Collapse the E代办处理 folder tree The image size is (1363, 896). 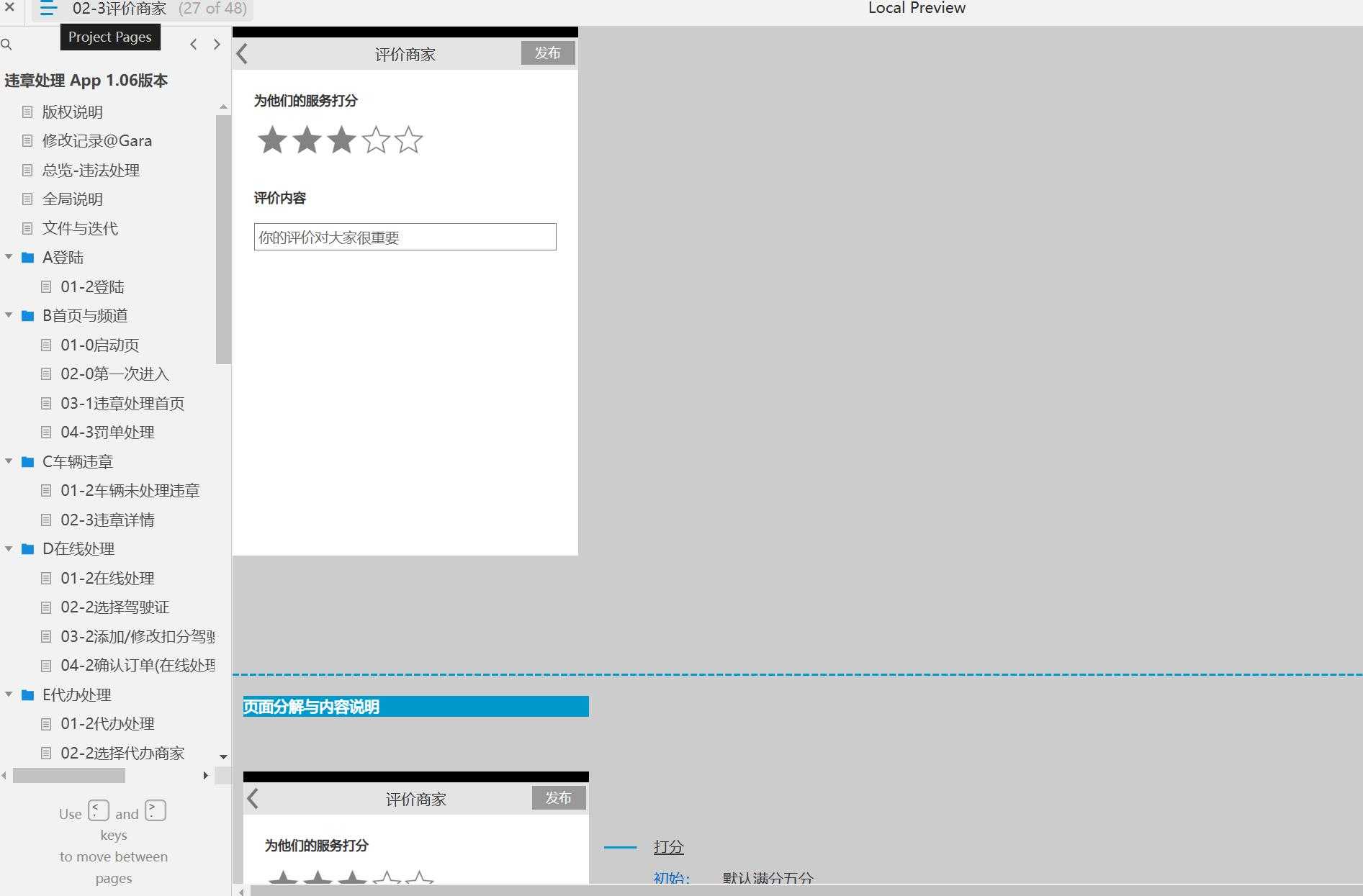point(9,695)
